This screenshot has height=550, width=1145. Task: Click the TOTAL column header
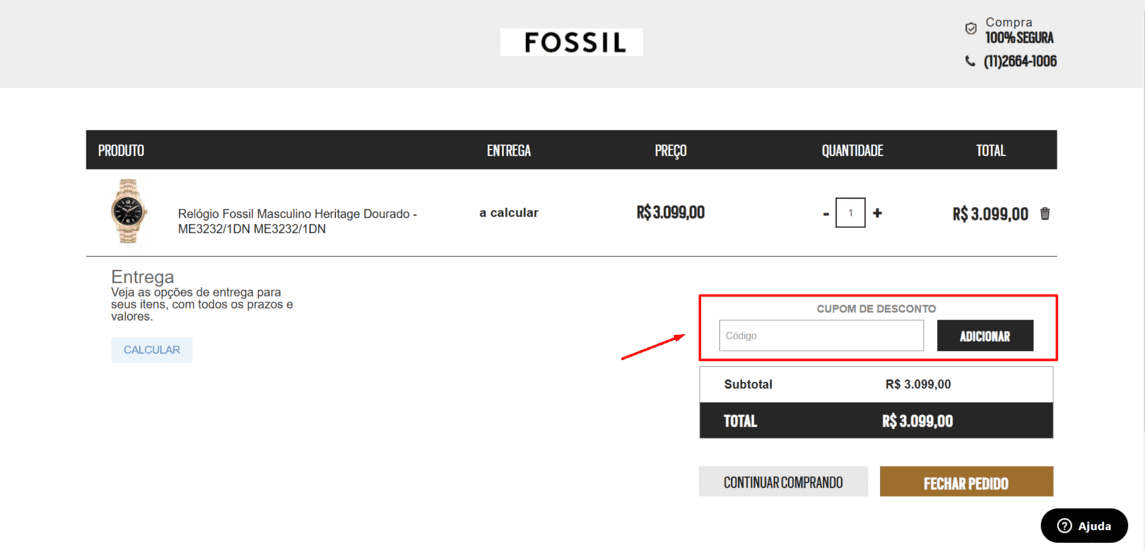[991, 150]
